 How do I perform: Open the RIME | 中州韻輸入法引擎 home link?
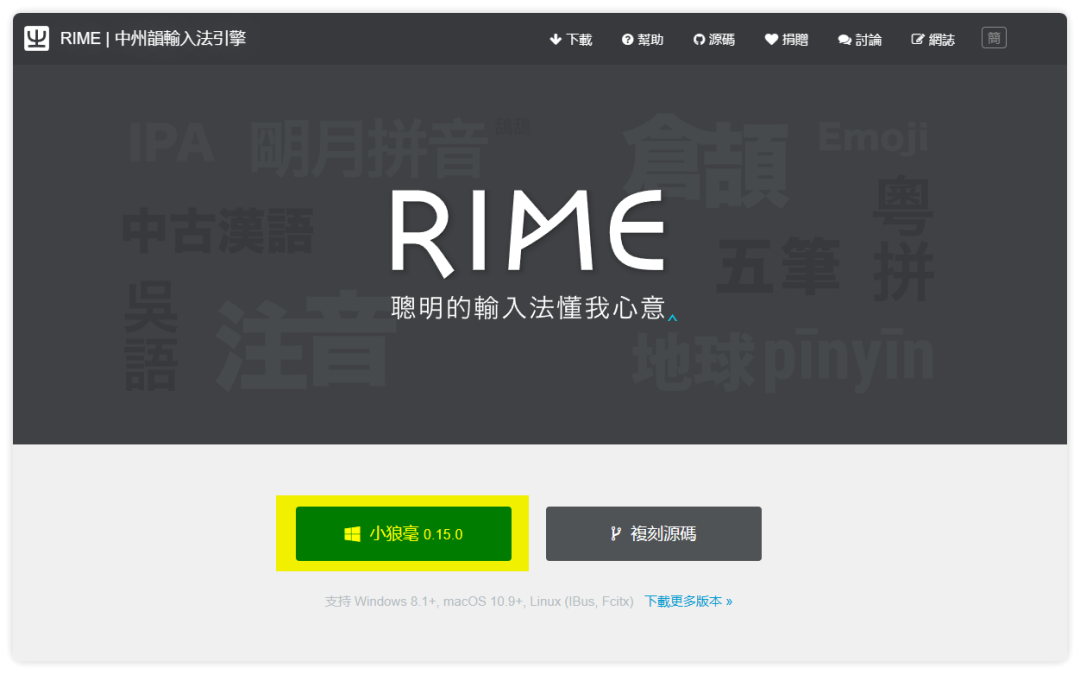pyautogui.click(x=152, y=39)
